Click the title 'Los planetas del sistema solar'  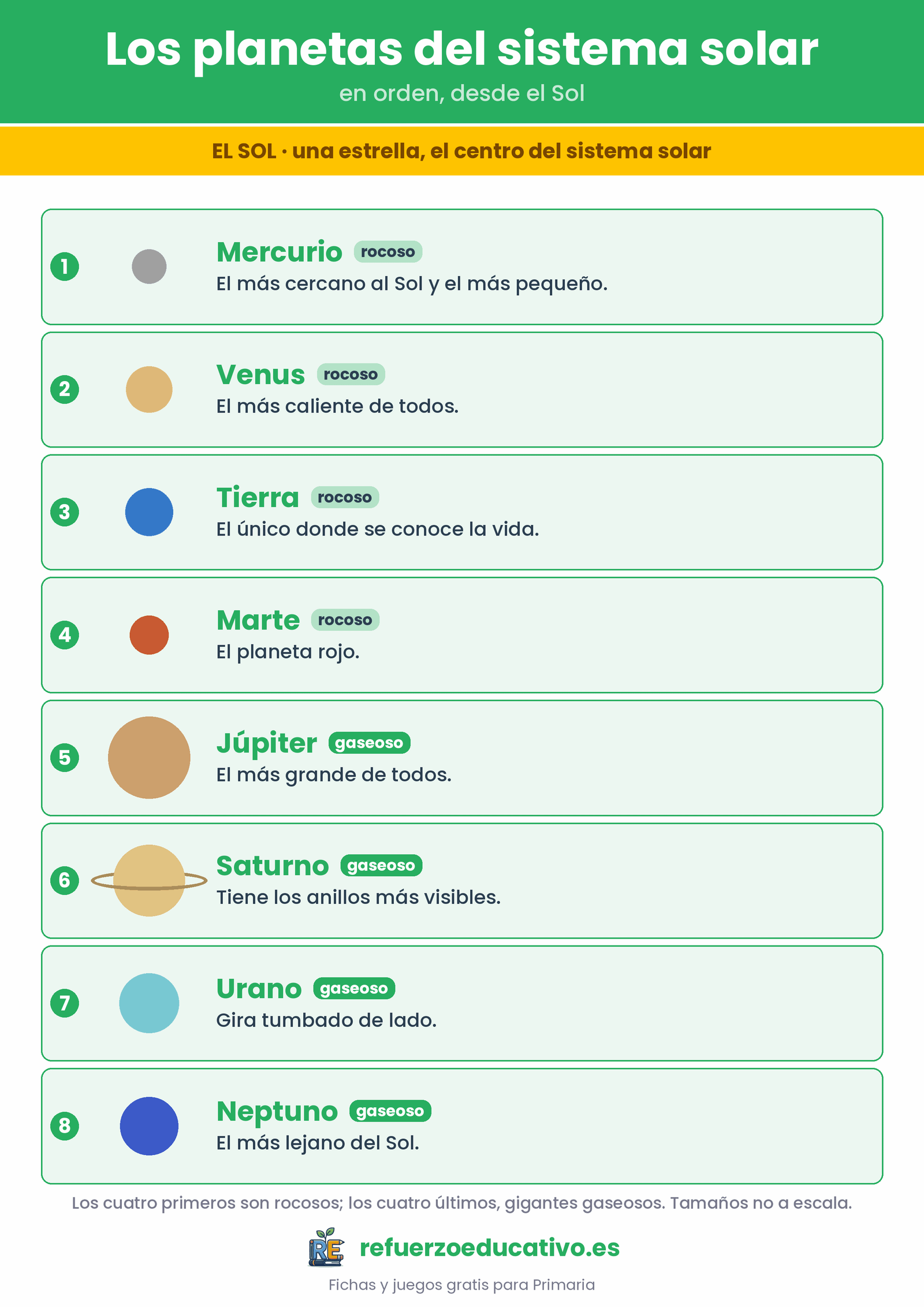point(462,49)
